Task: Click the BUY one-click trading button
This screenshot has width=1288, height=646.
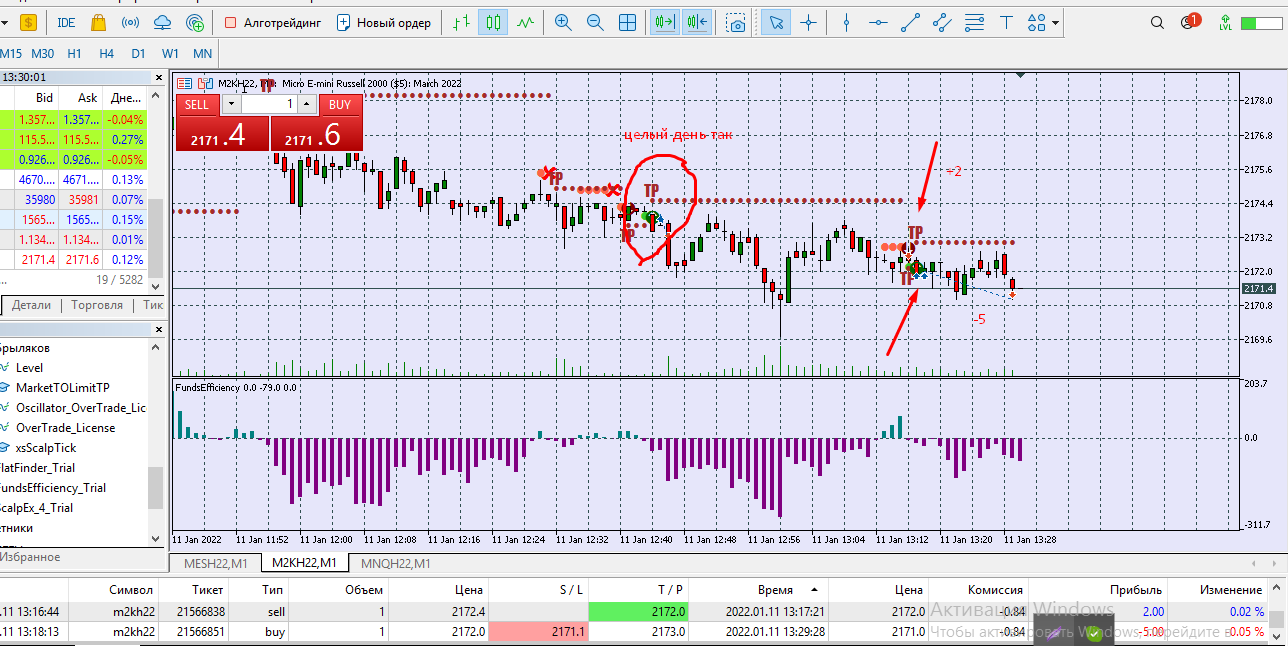Action: pos(340,104)
